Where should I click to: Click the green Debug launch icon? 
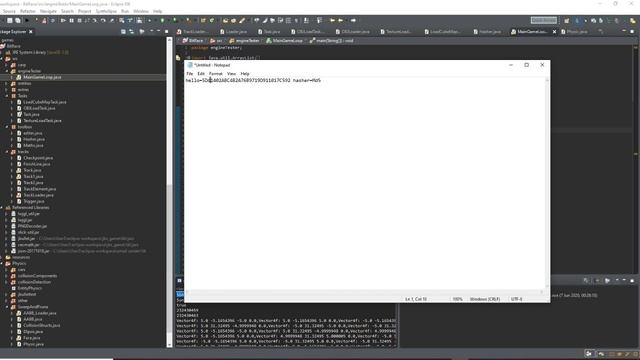tap(162, 20)
